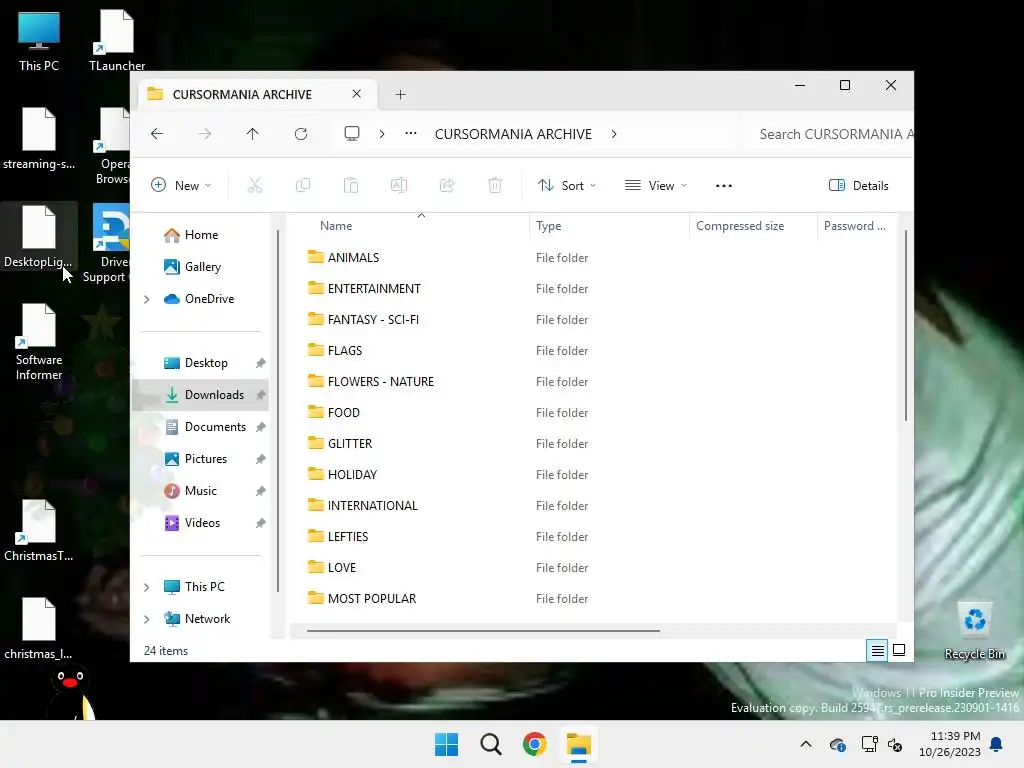Click the pin icon beside Videos
This screenshot has height=768, width=1024.
pos(261,523)
